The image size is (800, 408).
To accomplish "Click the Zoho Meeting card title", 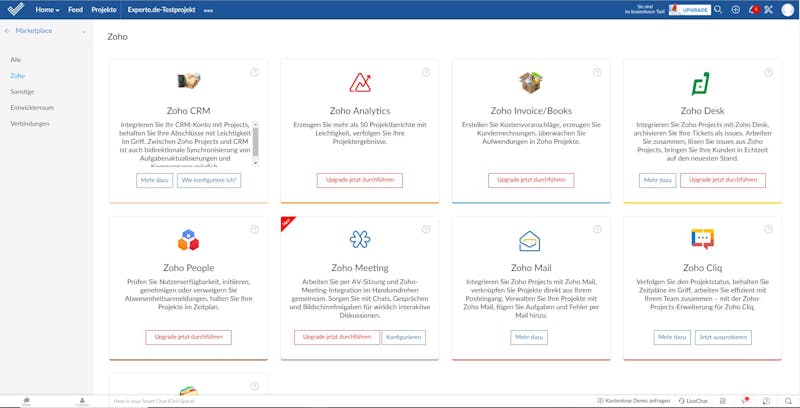I will 360,268.
